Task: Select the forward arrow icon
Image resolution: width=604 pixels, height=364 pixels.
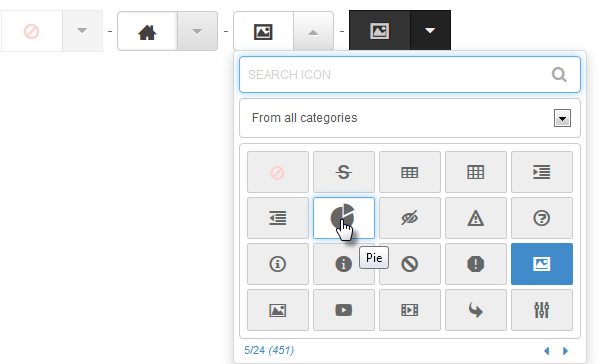Action: tap(476, 310)
